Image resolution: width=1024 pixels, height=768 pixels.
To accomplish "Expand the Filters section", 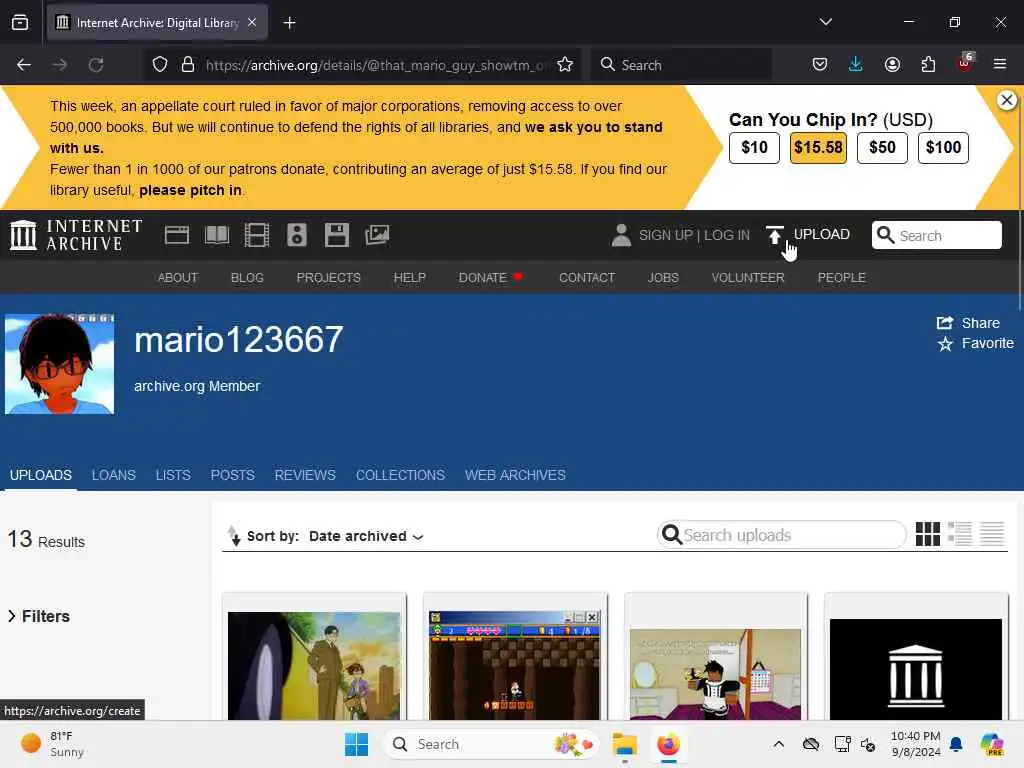I will point(39,616).
